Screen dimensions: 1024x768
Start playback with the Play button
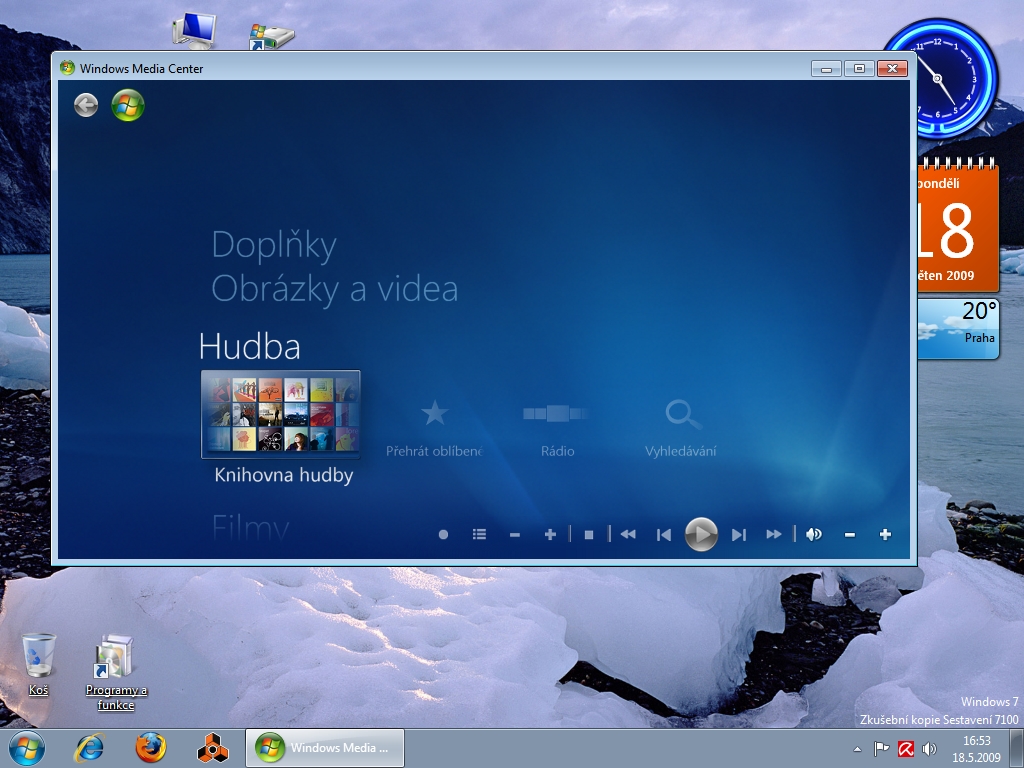tap(701, 534)
